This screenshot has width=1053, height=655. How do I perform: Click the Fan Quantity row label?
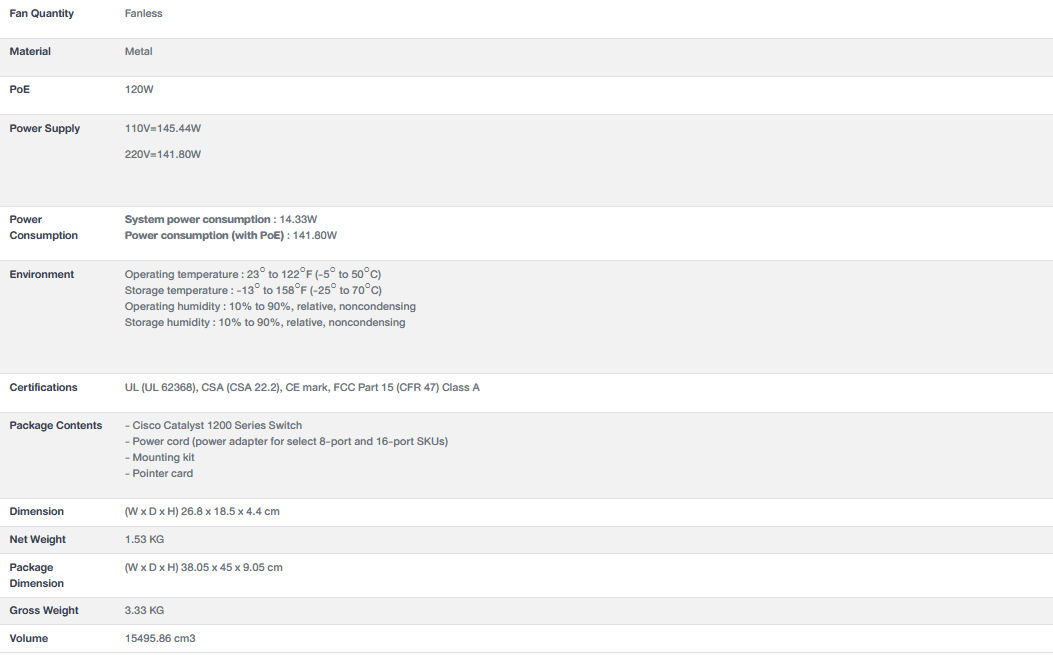(x=41, y=14)
